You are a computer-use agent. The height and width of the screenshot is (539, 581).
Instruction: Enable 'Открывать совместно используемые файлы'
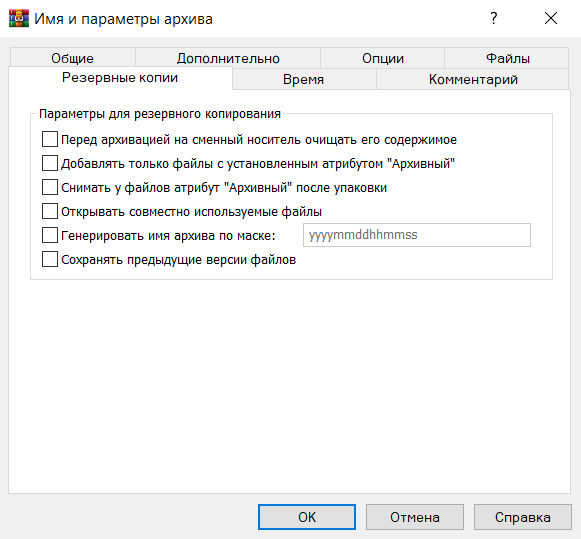pos(50,212)
